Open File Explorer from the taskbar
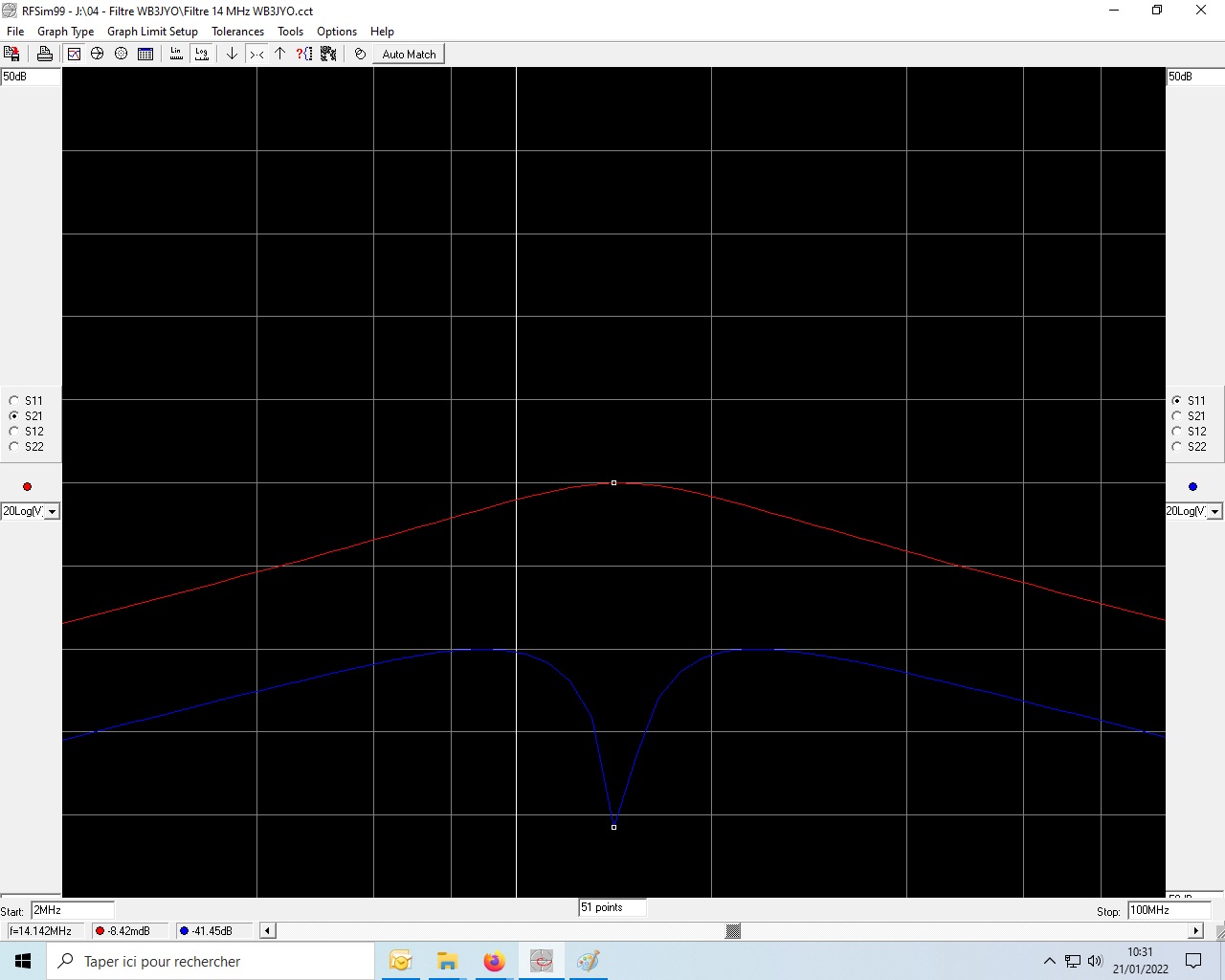 coord(447,961)
